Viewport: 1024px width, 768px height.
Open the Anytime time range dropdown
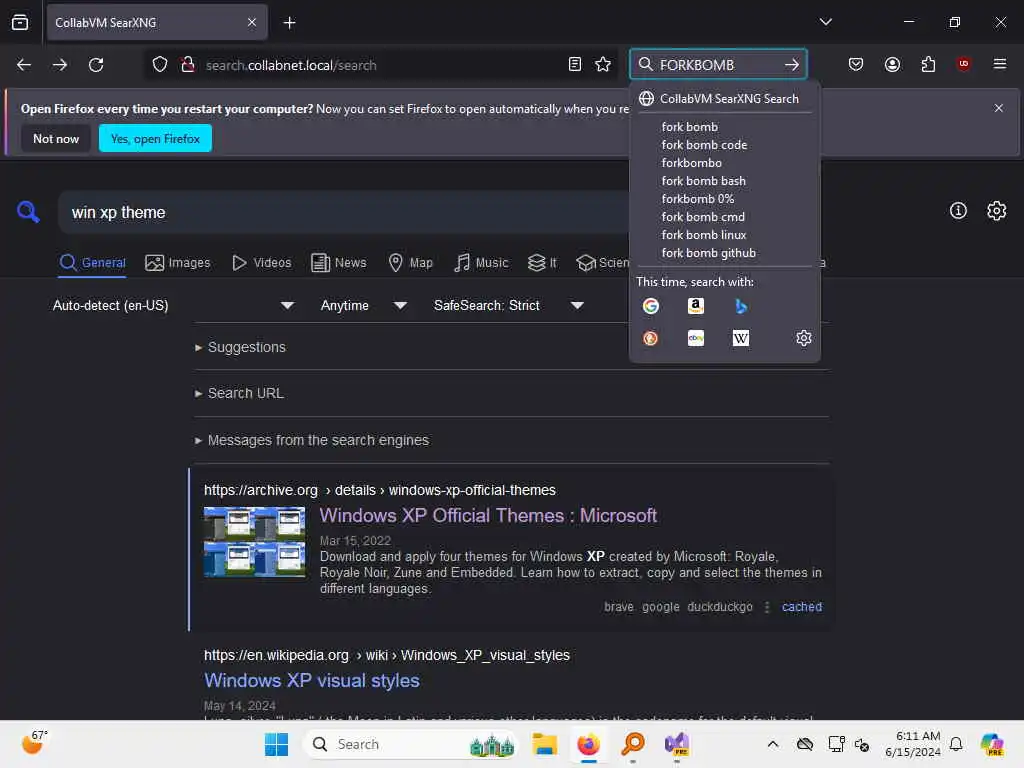[x=363, y=306]
